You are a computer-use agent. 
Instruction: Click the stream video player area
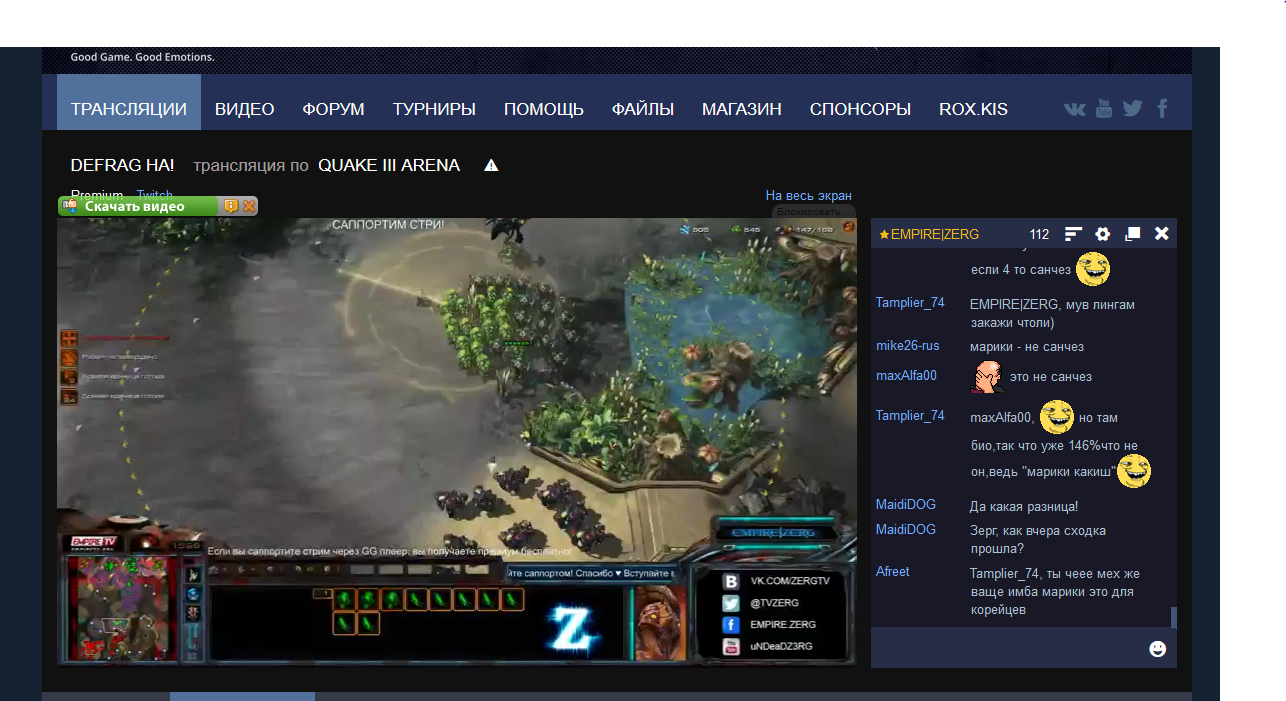coord(456,441)
